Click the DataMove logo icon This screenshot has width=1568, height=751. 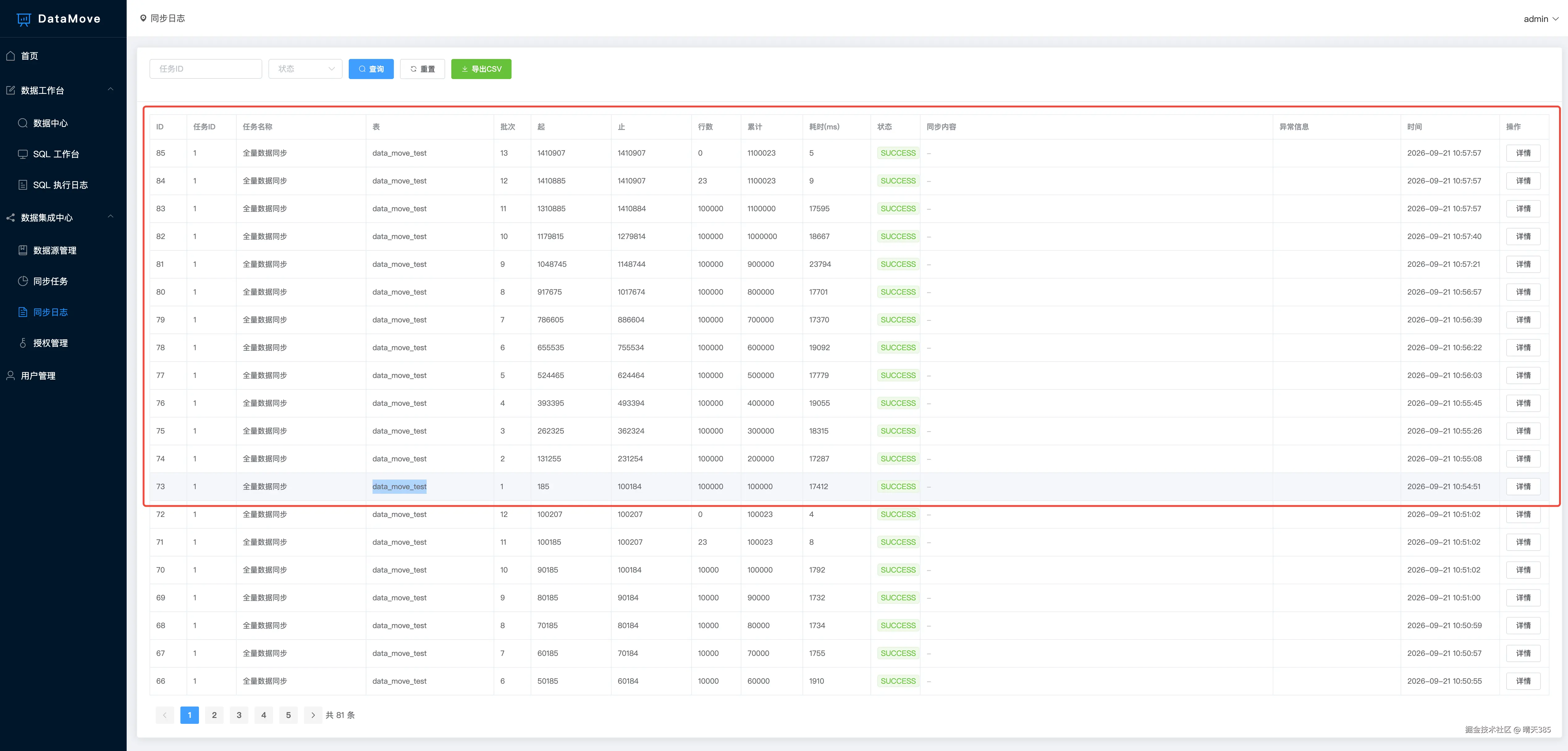[24, 19]
